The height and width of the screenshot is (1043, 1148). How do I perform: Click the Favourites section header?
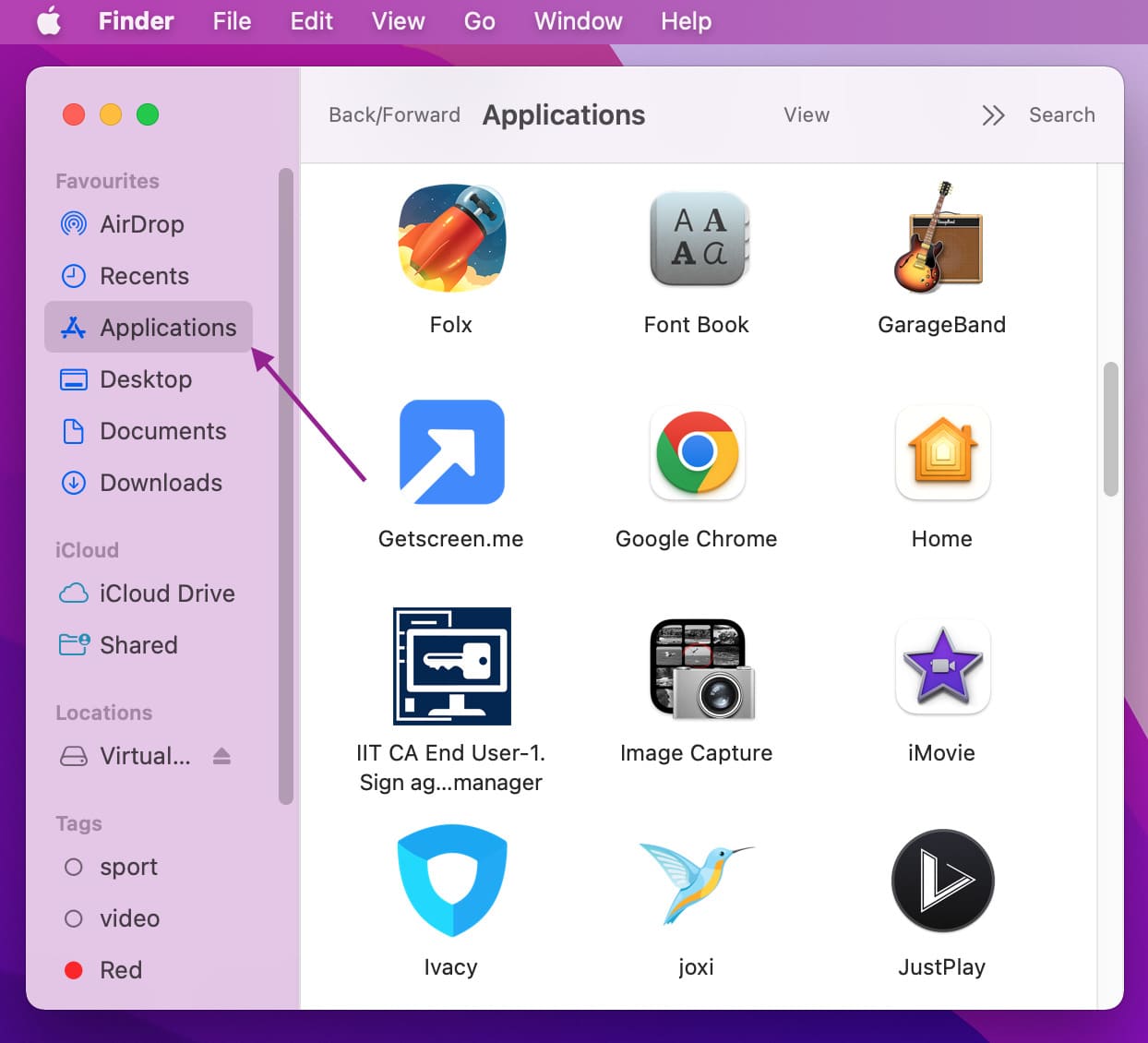click(107, 181)
